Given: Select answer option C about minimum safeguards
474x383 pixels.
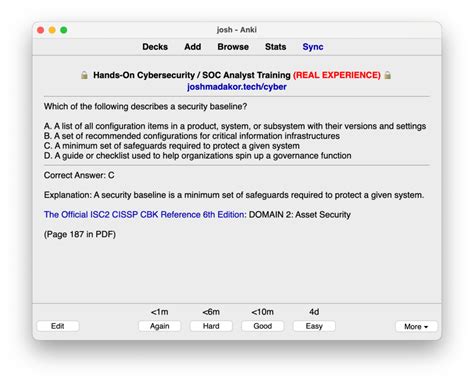Looking at the screenshot, I should tap(172, 146).
